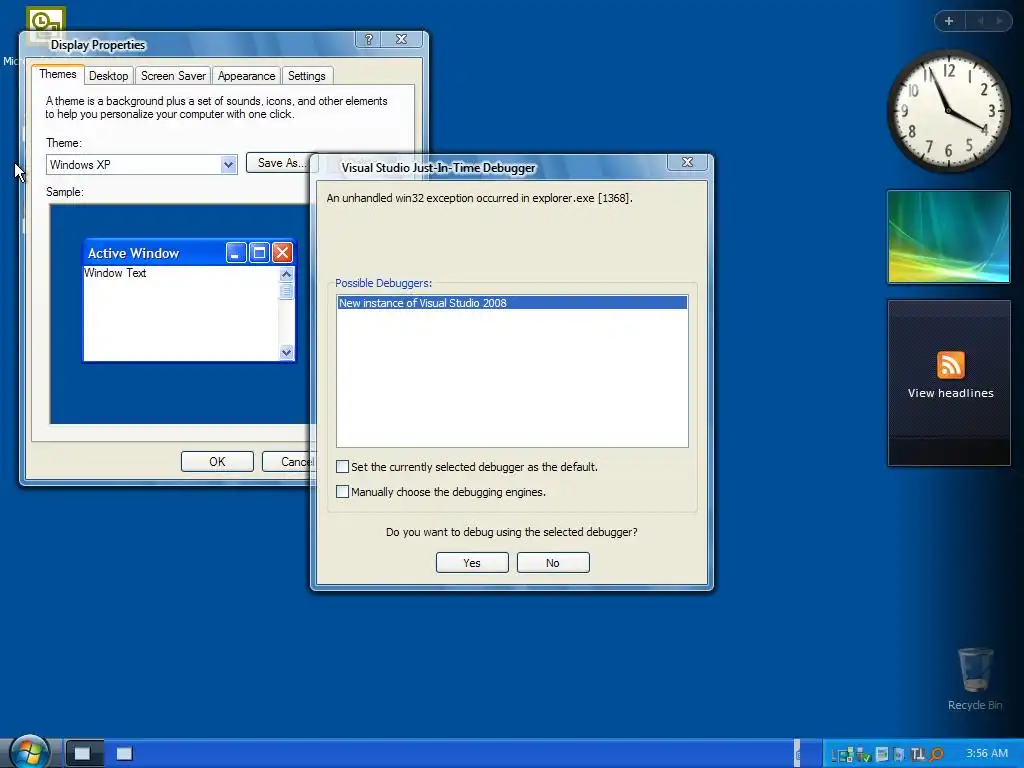
Task: Select New instance of Visual Studio 2008
Action: pos(512,303)
